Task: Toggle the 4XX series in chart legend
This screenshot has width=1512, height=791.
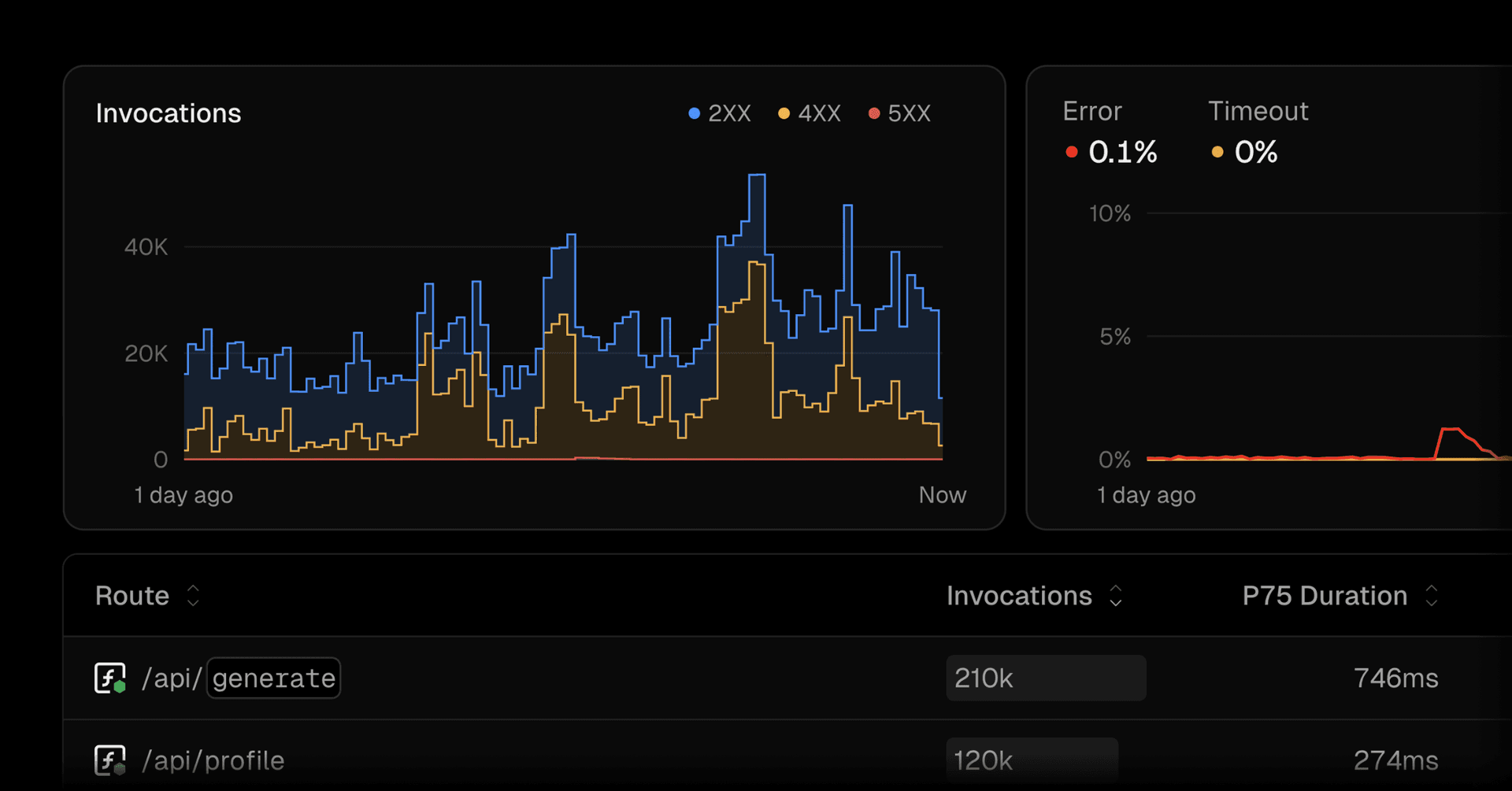Action: click(x=810, y=113)
